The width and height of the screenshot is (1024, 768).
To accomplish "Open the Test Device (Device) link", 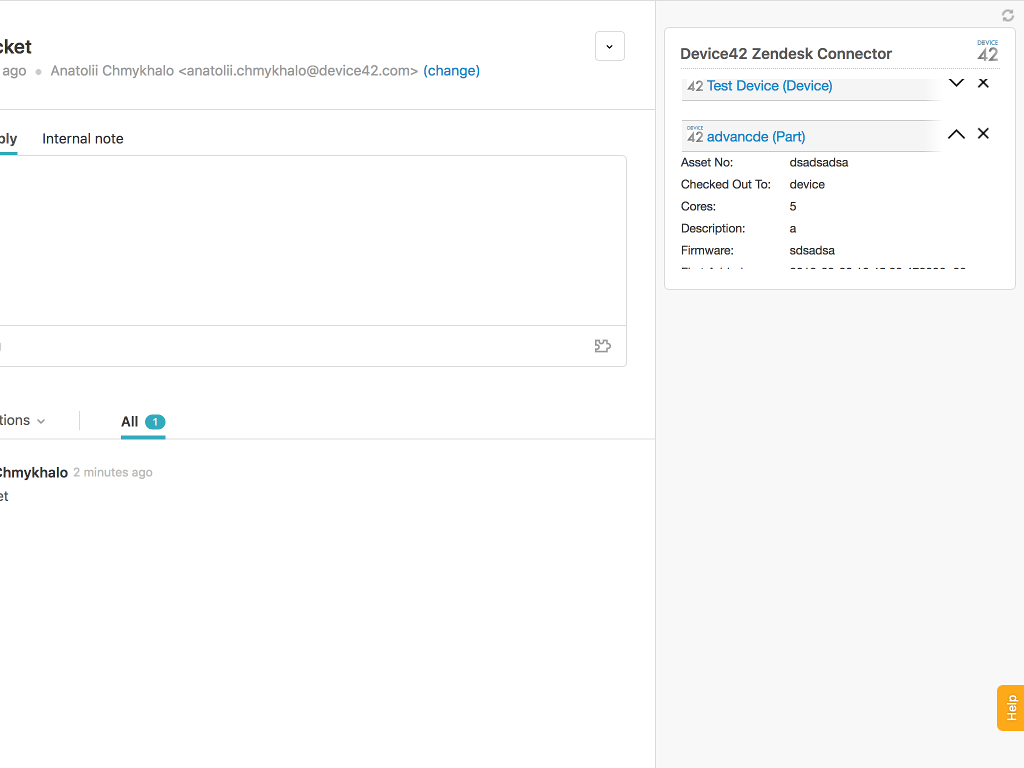I will click(x=769, y=86).
